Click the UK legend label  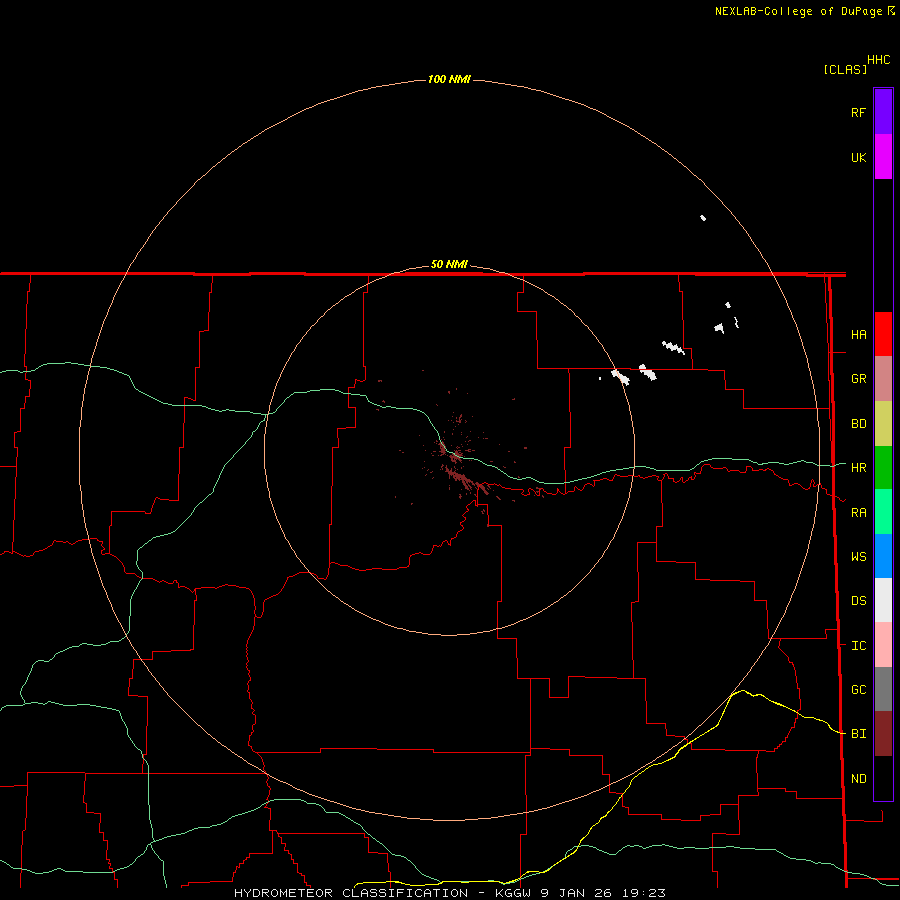click(858, 157)
